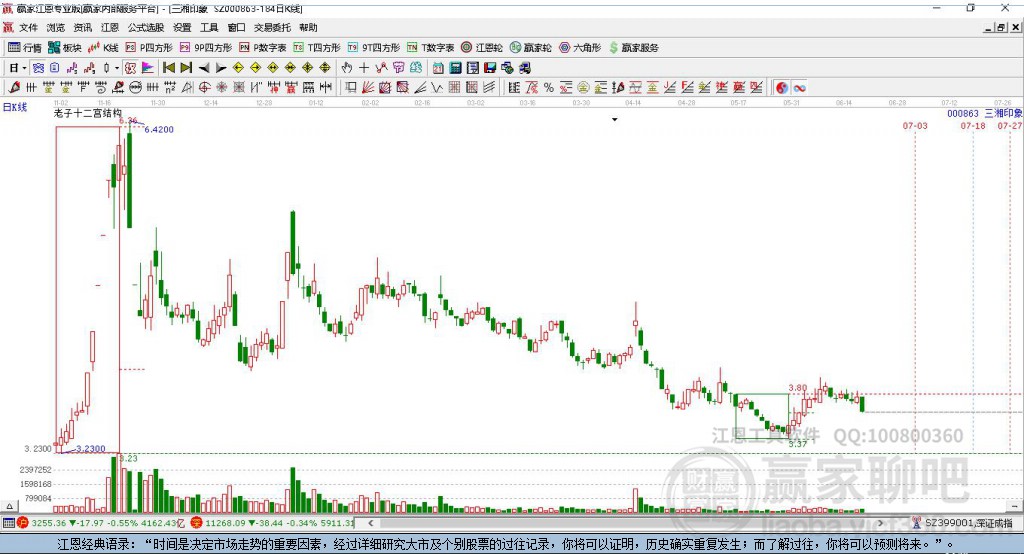1024x554 pixels.
Task: Open the 设置 menu
Action: [182, 27]
